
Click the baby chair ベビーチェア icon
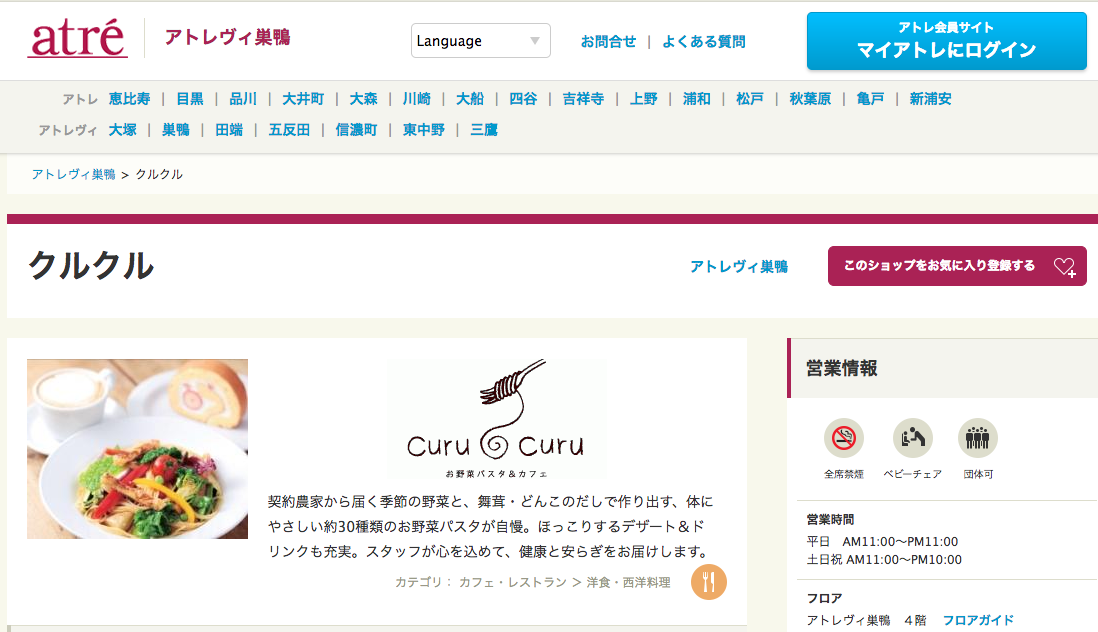click(912, 438)
